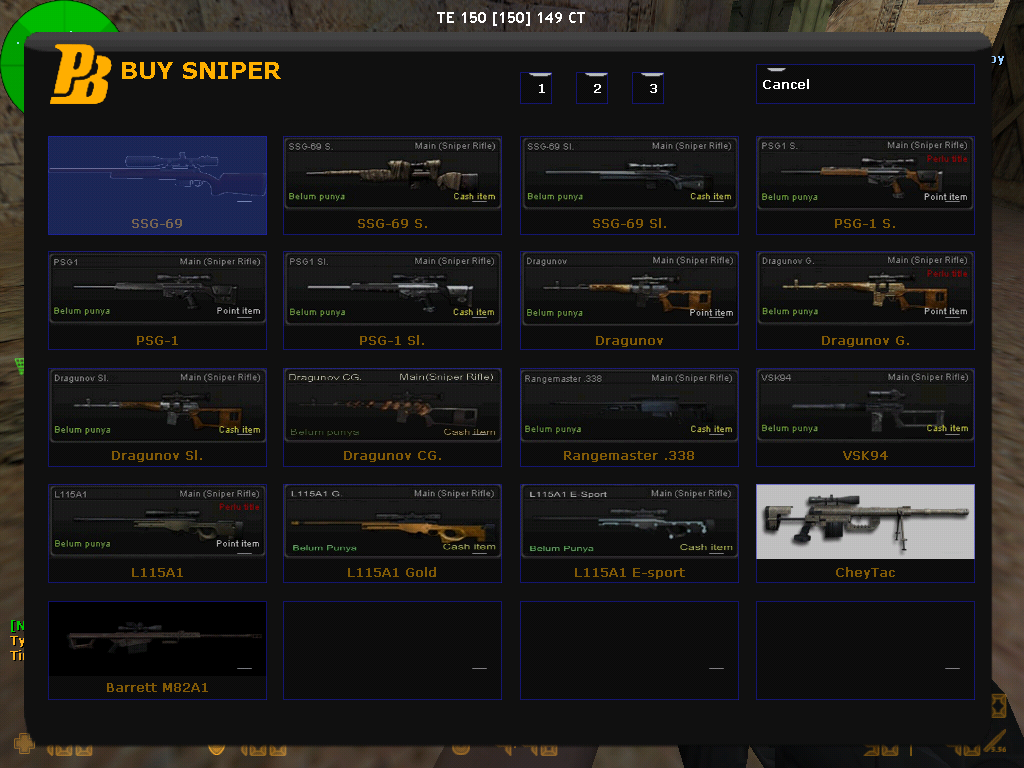Choose the Dragunov G. weapon
This screenshot has height=768, width=1024.
click(865, 300)
